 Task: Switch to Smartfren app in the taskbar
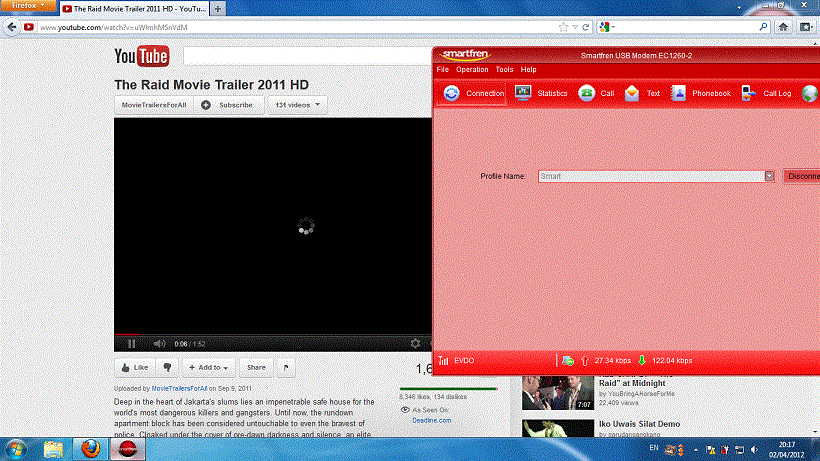(x=127, y=449)
